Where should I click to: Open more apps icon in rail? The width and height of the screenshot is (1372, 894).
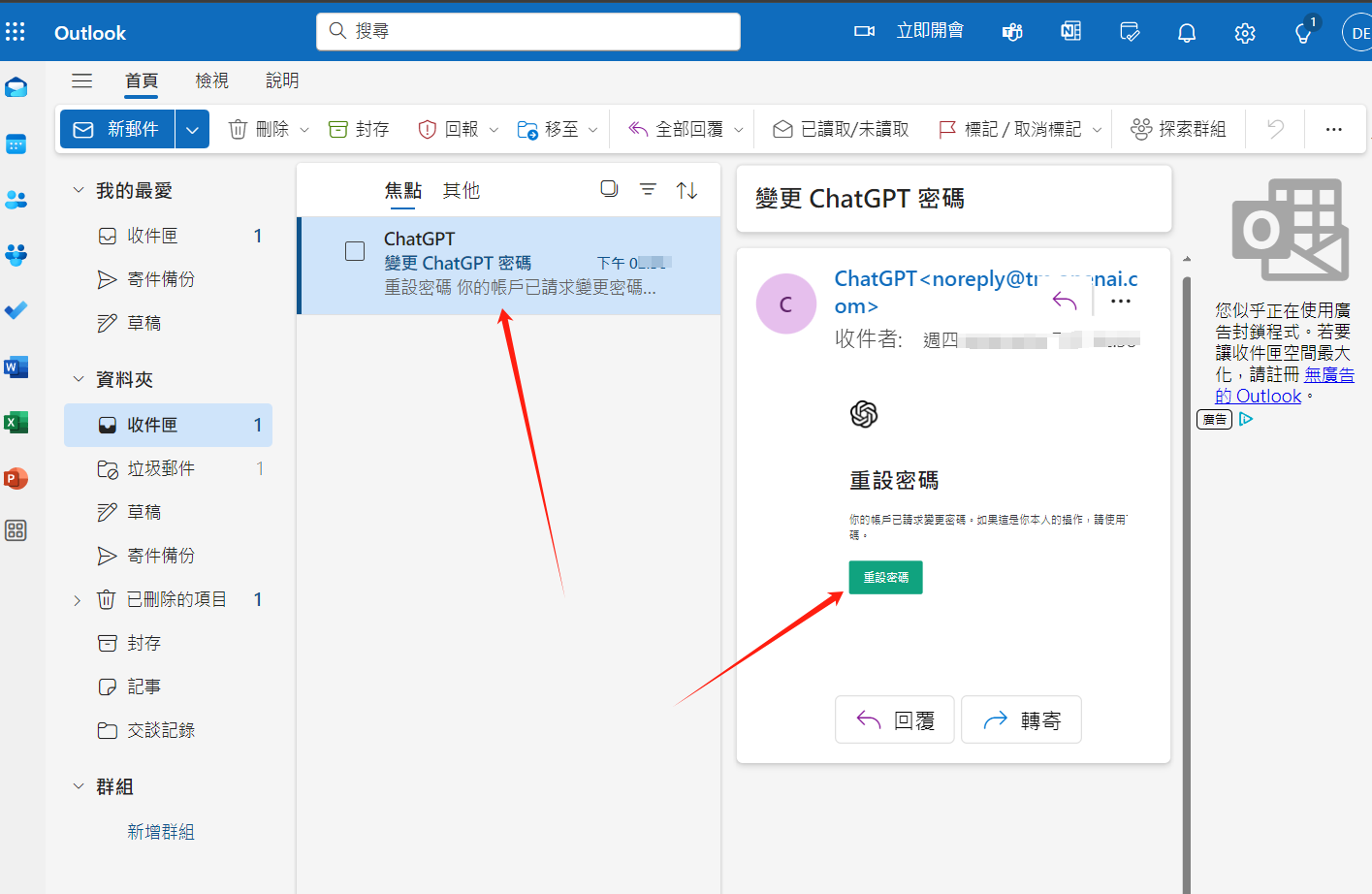(16, 530)
